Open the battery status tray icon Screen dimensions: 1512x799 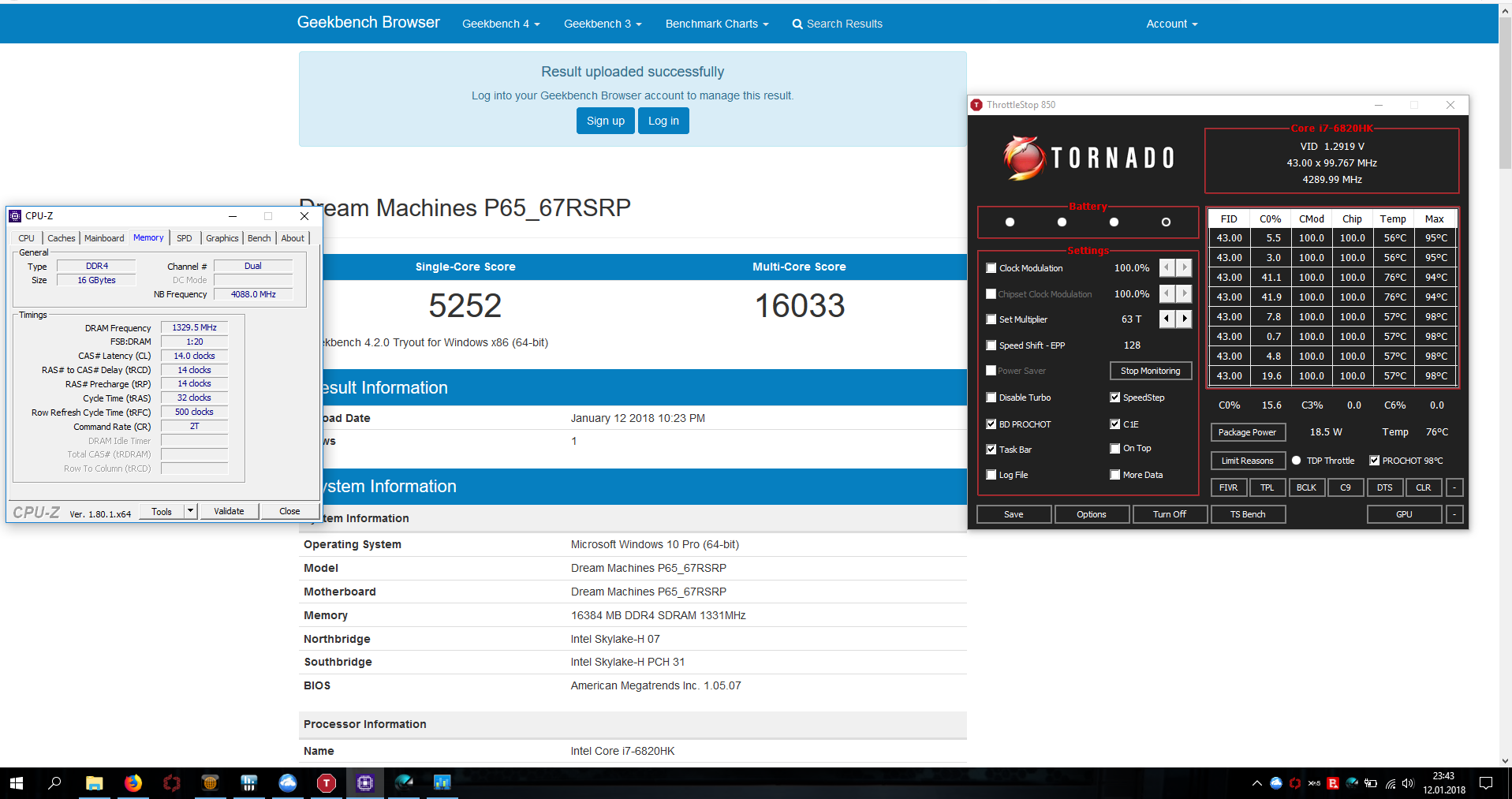tap(1371, 783)
